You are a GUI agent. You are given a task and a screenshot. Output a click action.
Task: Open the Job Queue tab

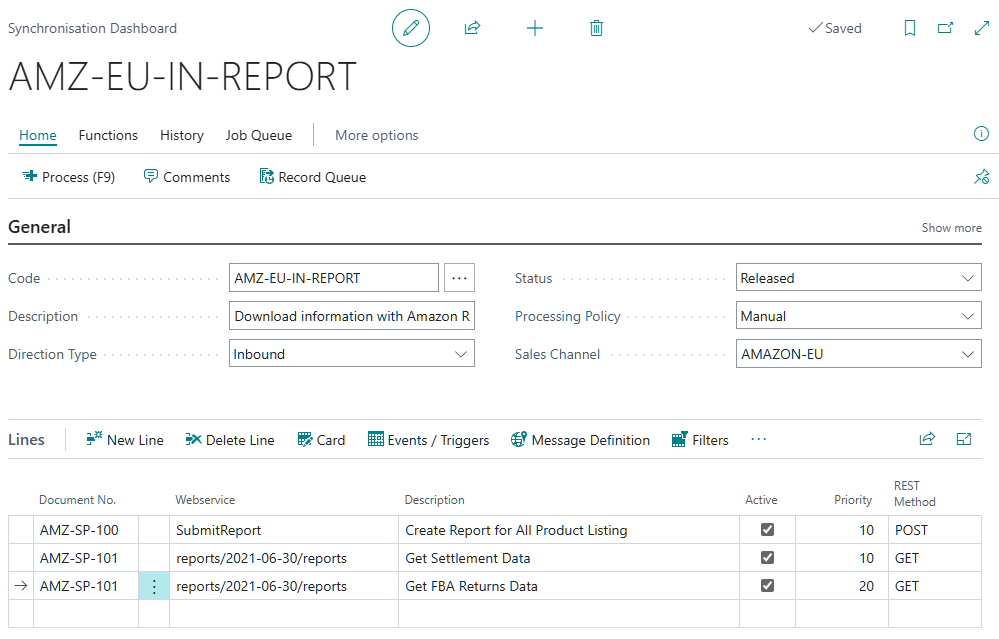259,135
